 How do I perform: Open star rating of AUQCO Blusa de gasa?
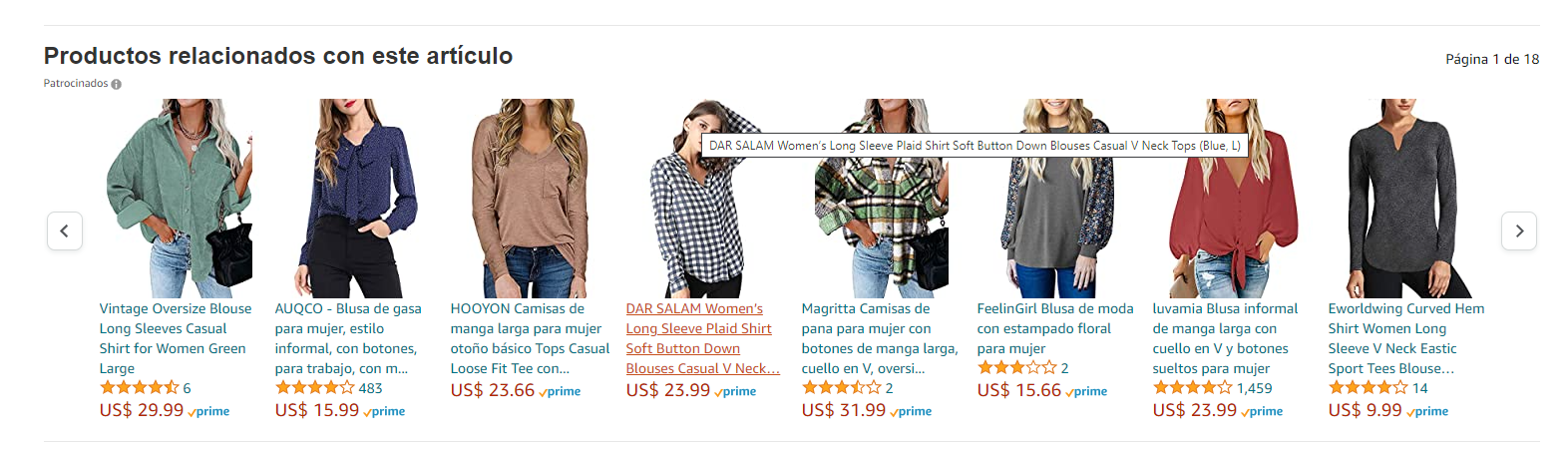[314, 388]
